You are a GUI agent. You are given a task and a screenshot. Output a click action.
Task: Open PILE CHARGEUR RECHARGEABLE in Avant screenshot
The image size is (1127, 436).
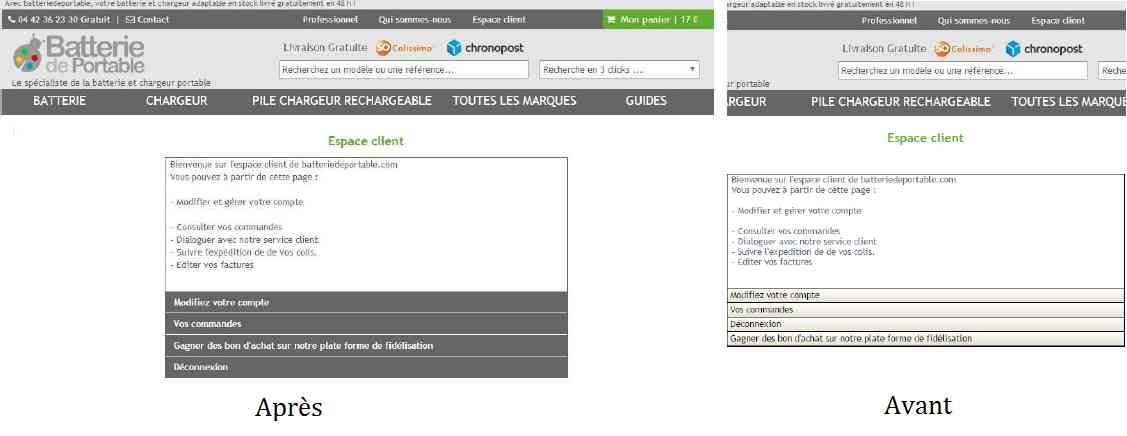coord(901,102)
